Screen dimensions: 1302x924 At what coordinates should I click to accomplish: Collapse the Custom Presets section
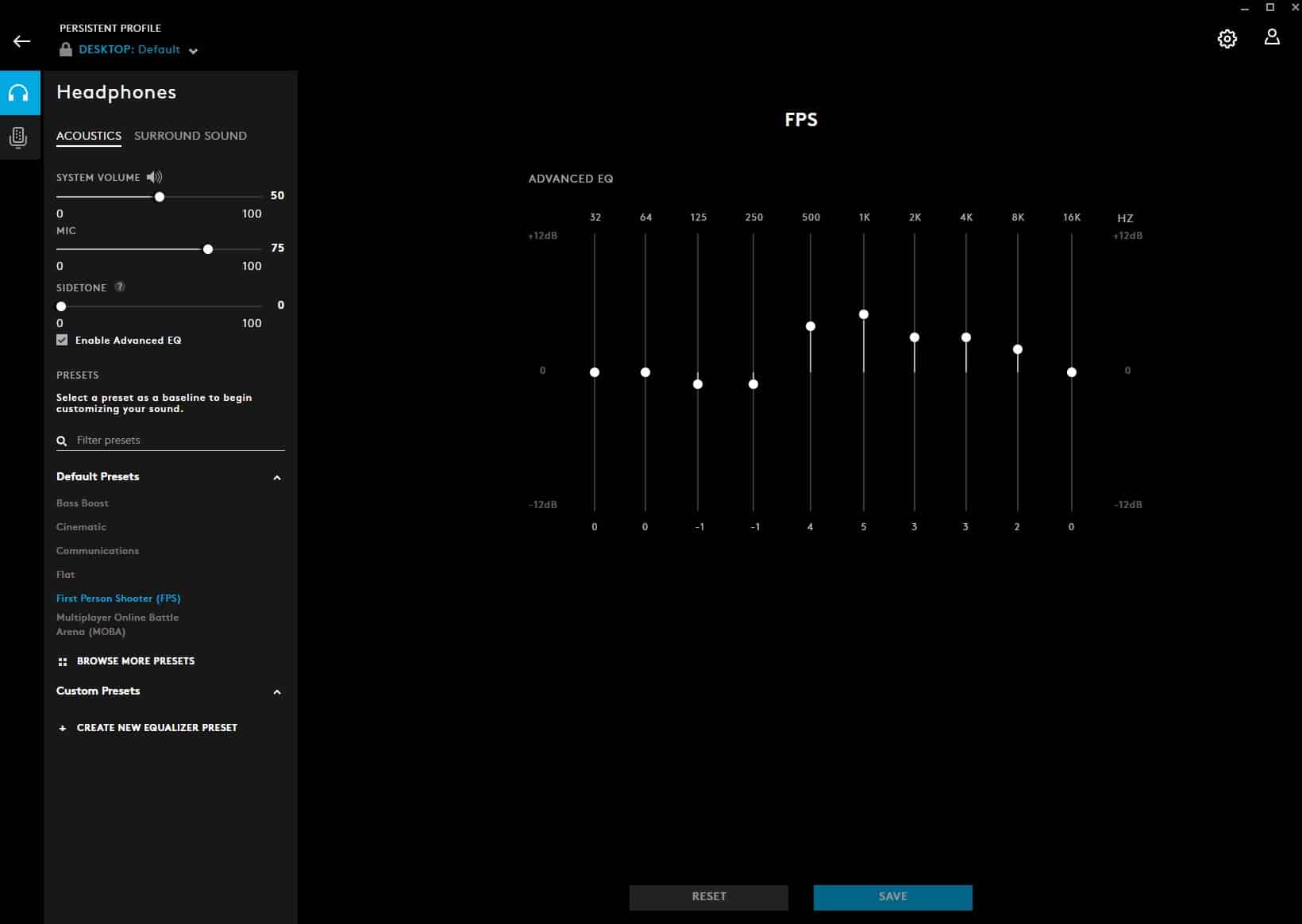277,692
